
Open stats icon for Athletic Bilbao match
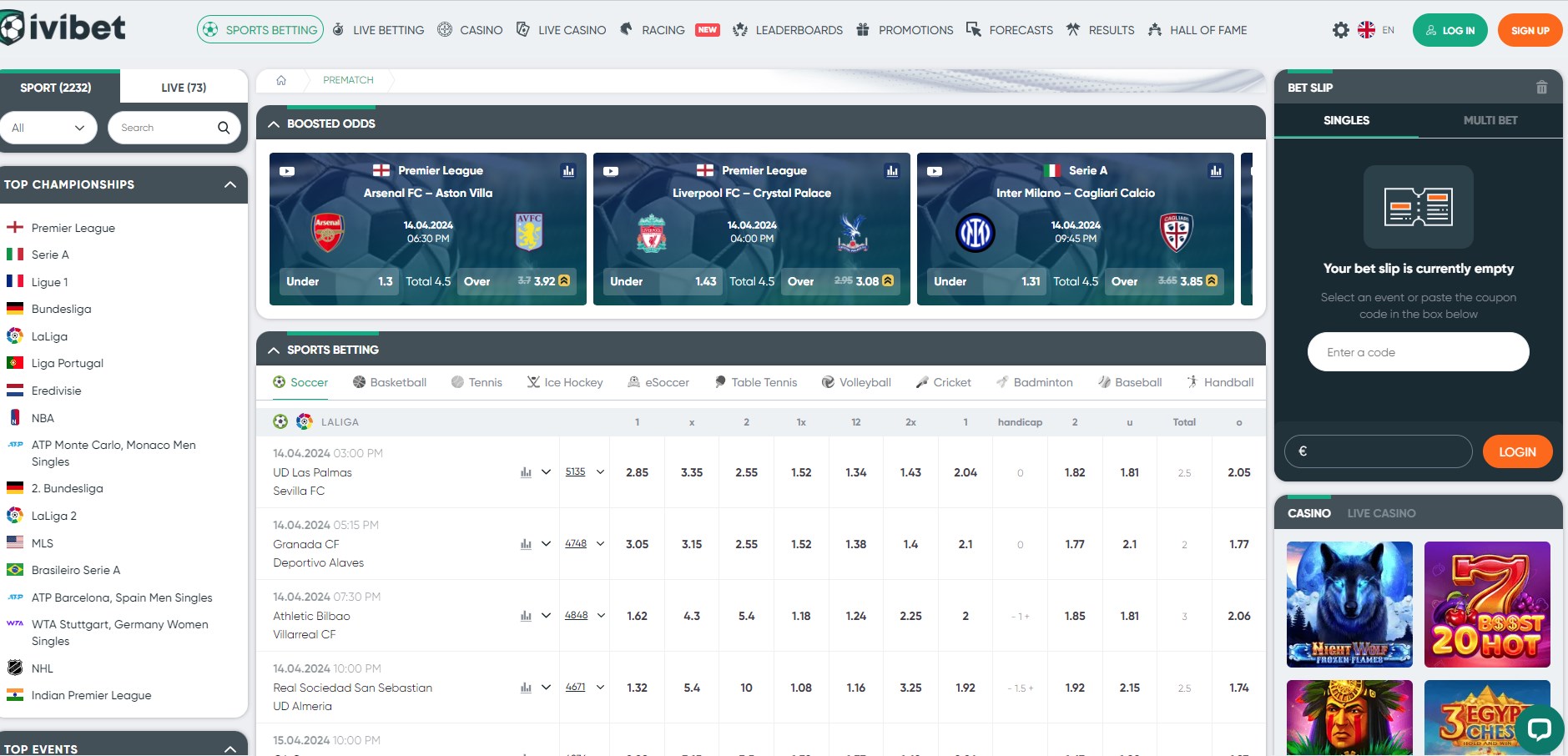[526, 616]
